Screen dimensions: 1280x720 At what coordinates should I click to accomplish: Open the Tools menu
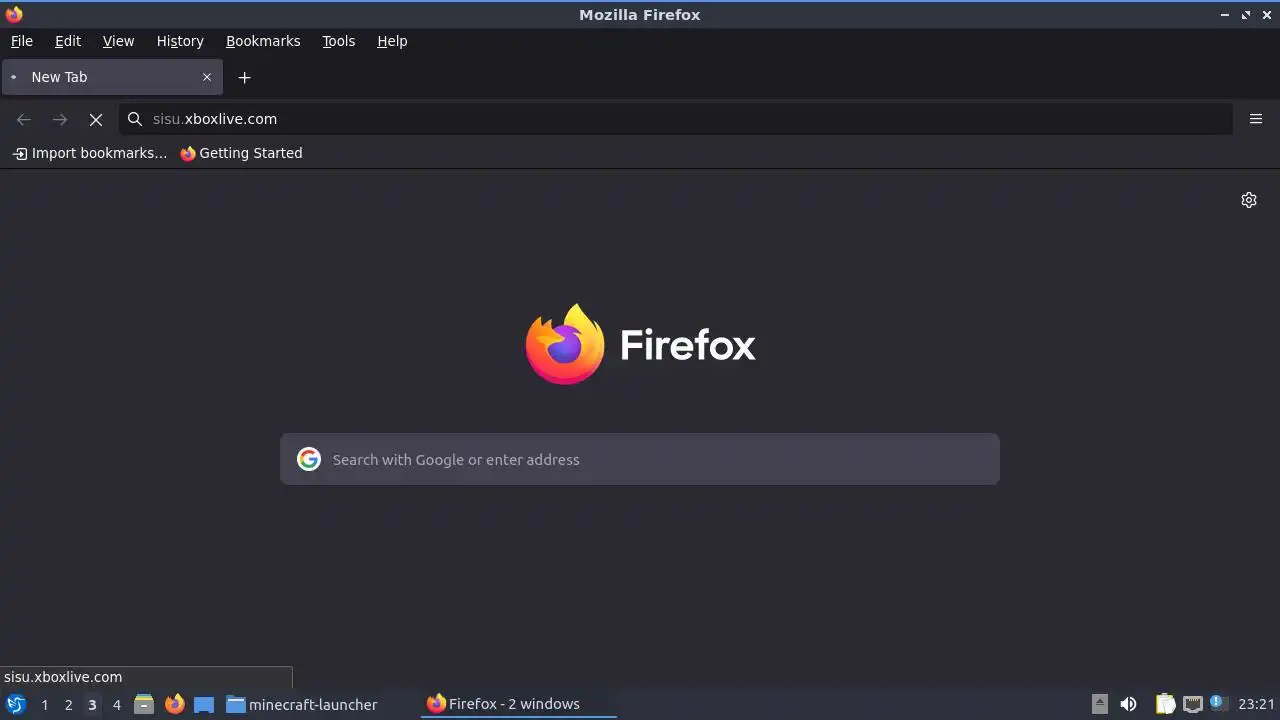(x=338, y=41)
